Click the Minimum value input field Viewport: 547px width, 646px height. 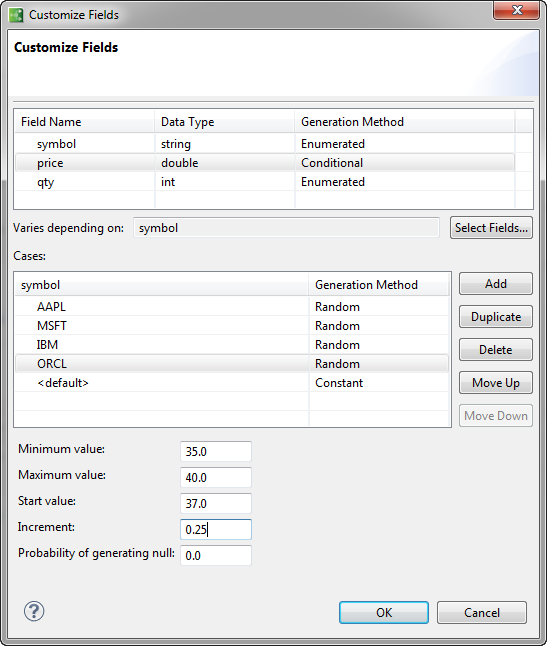(216, 452)
